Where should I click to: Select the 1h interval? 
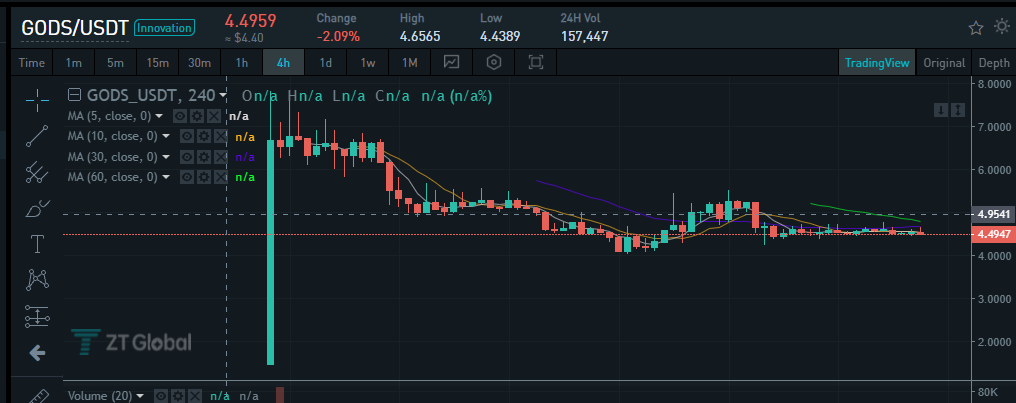click(x=242, y=63)
